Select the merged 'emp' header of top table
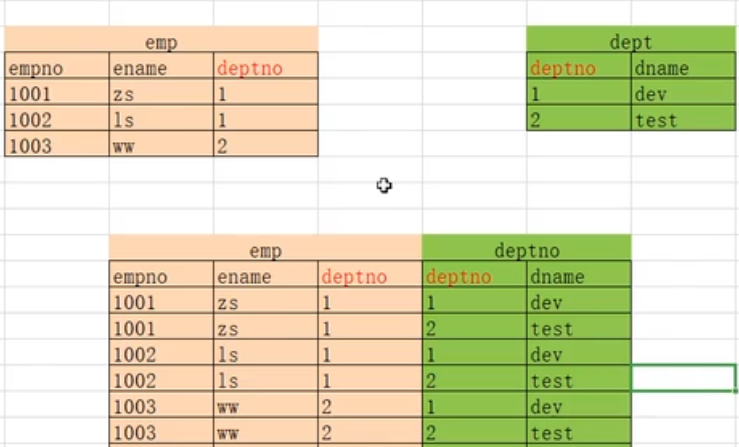This screenshot has width=739, height=447. [x=161, y=42]
